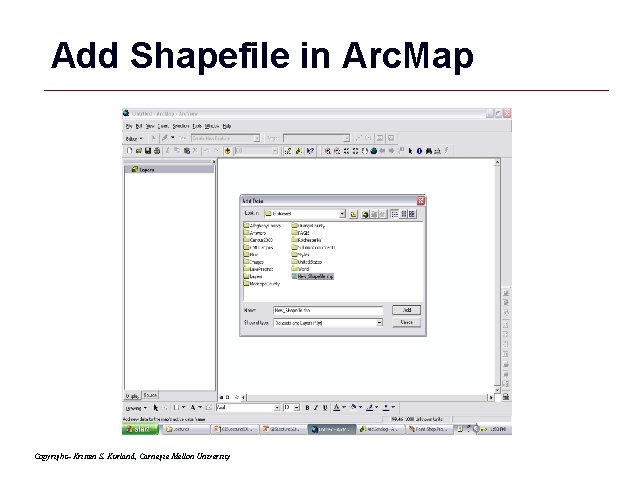This screenshot has width=640, height=480.
Task: Select the New_Shapefile.shp file
Action: [313, 276]
